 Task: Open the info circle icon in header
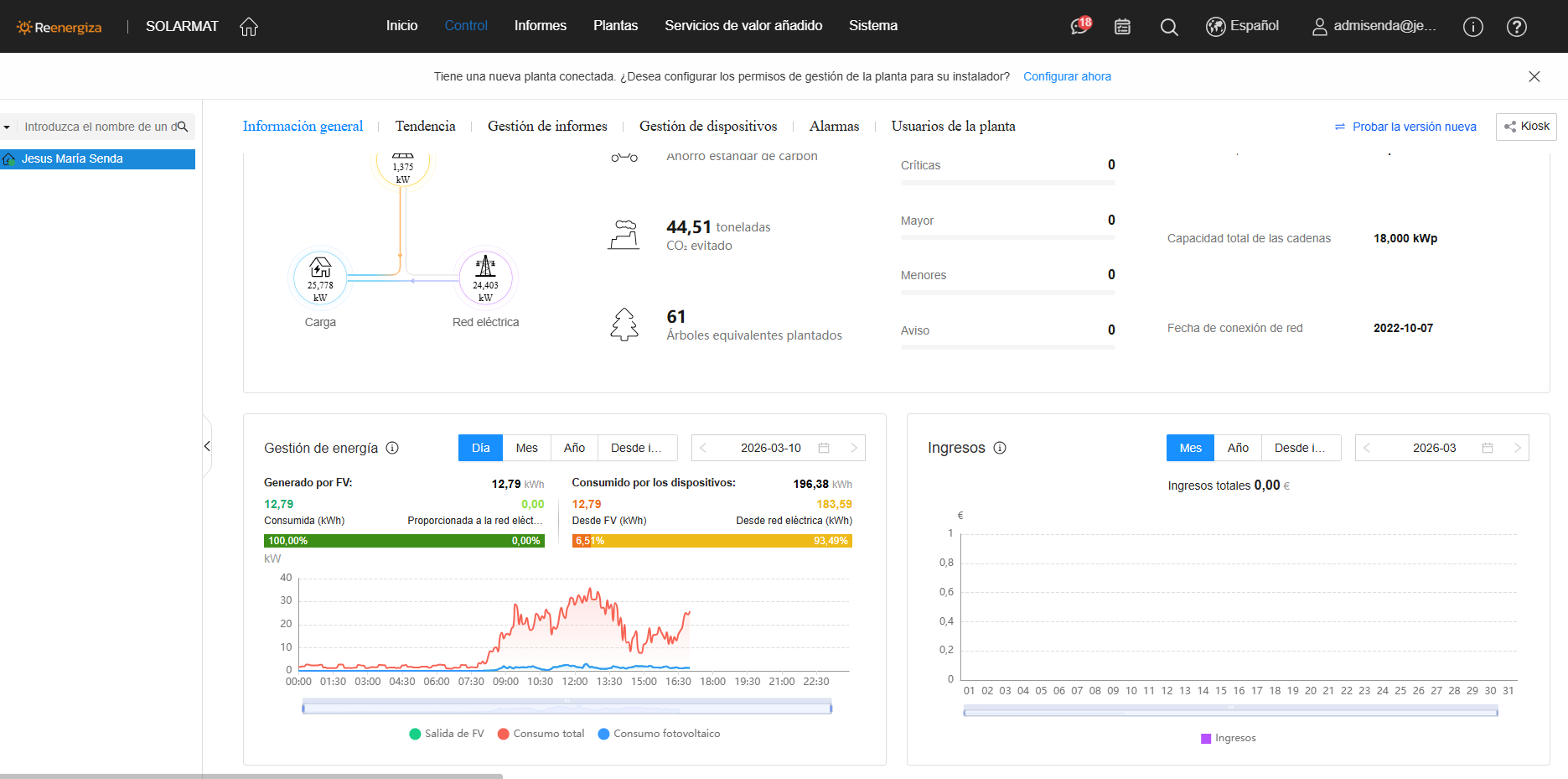(1472, 27)
